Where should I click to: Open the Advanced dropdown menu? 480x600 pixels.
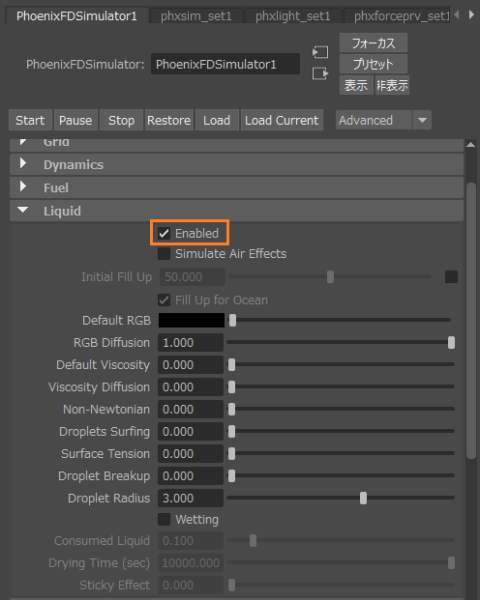coord(384,120)
